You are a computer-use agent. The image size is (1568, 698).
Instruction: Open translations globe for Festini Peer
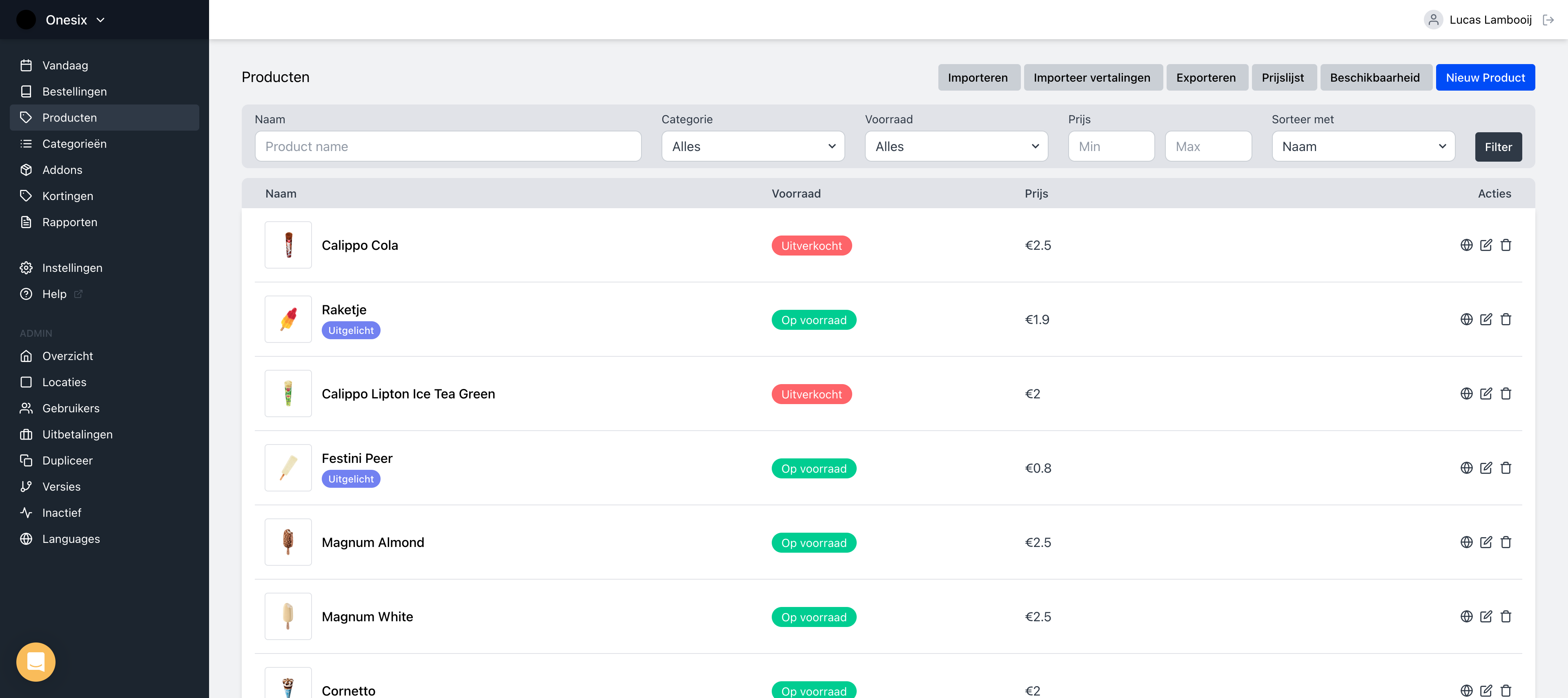1466,467
